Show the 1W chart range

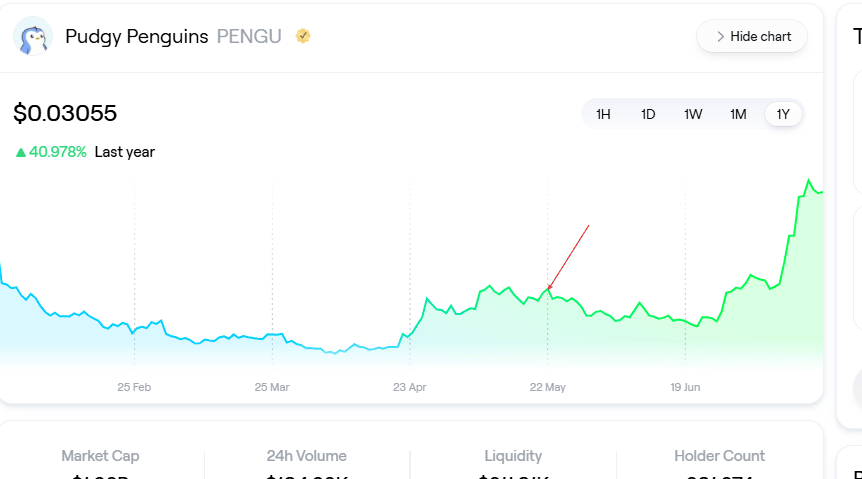point(693,114)
